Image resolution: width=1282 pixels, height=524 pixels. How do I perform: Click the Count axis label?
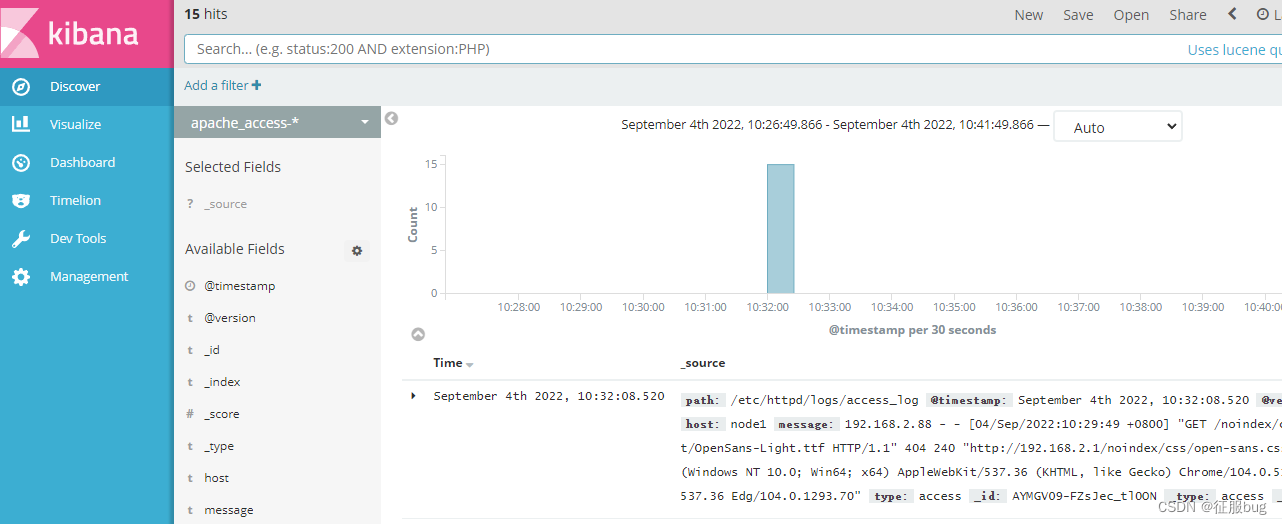tap(413, 225)
